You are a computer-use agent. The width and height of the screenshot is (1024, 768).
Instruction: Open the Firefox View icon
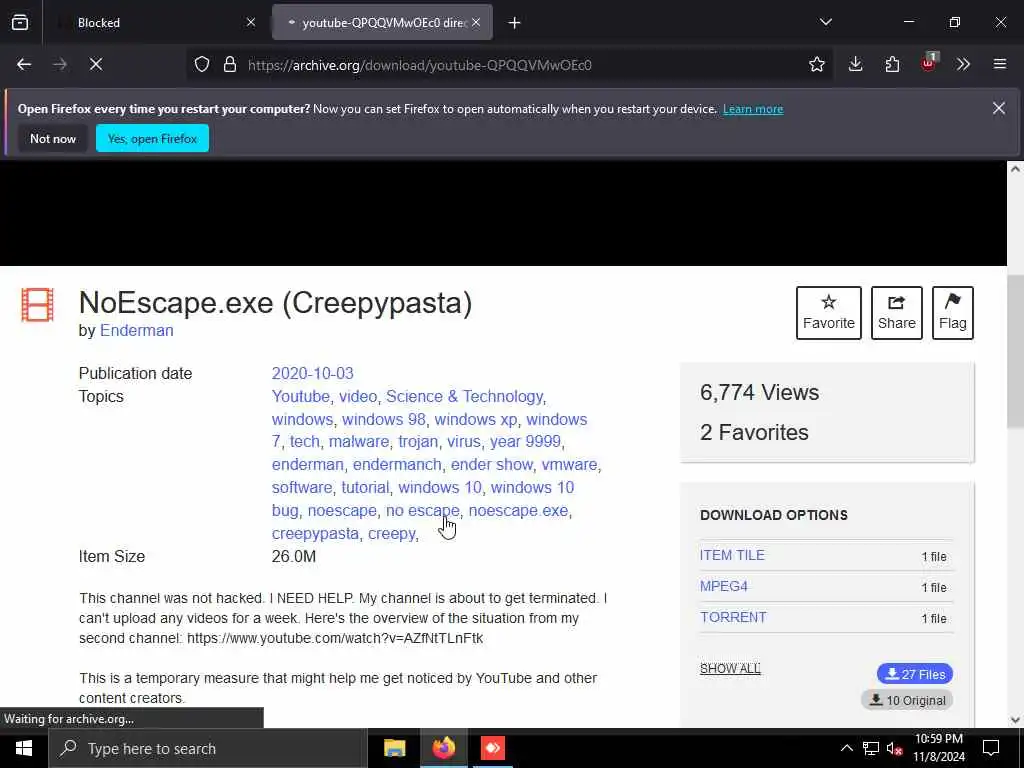[x=20, y=23]
